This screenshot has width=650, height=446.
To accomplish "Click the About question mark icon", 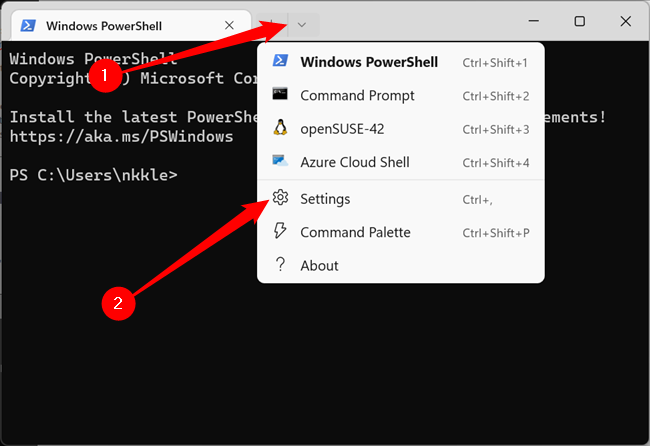I will coord(281,265).
